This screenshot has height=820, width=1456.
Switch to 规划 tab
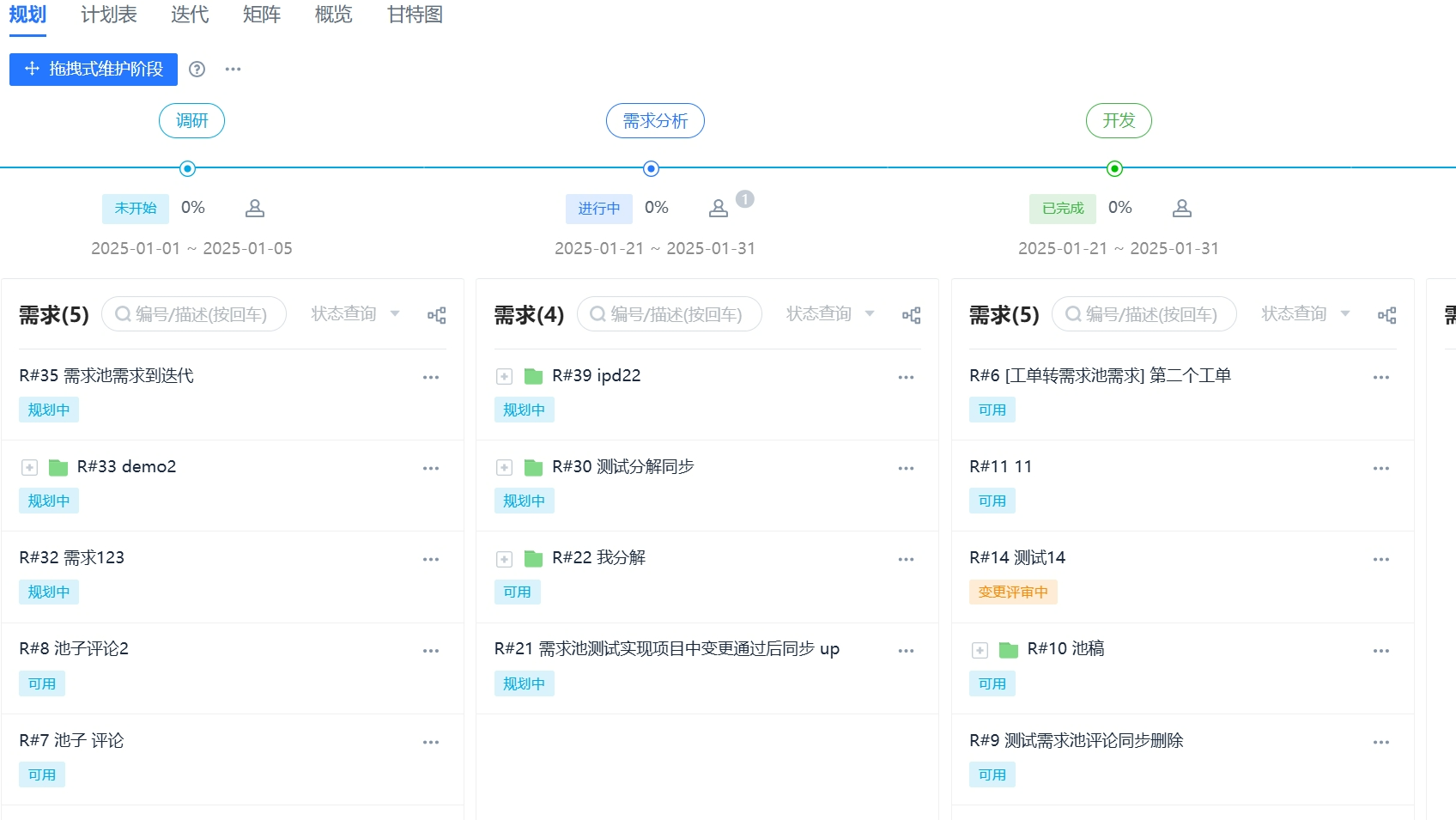[x=27, y=15]
